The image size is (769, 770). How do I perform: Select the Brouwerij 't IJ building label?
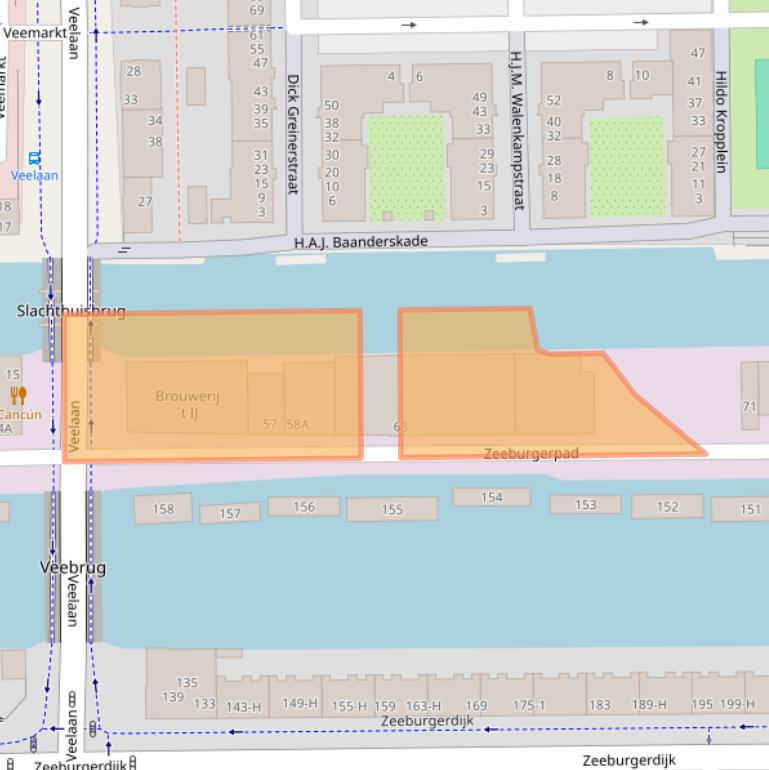pos(187,404)
